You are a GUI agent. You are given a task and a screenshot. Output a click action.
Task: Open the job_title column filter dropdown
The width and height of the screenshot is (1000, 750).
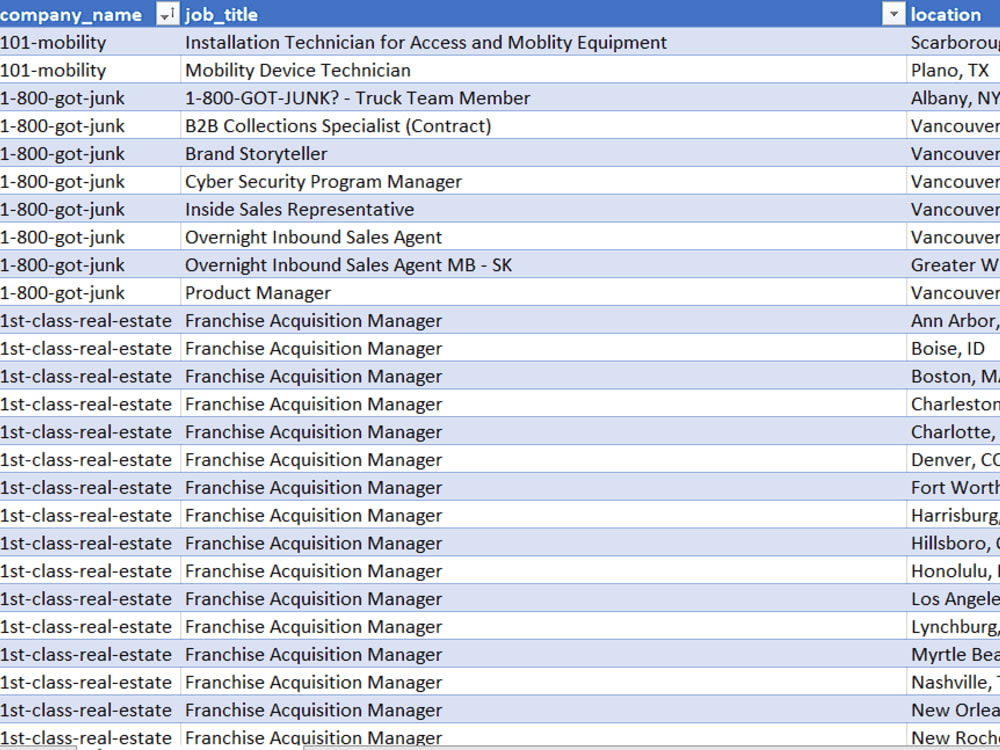coord(893,14)
